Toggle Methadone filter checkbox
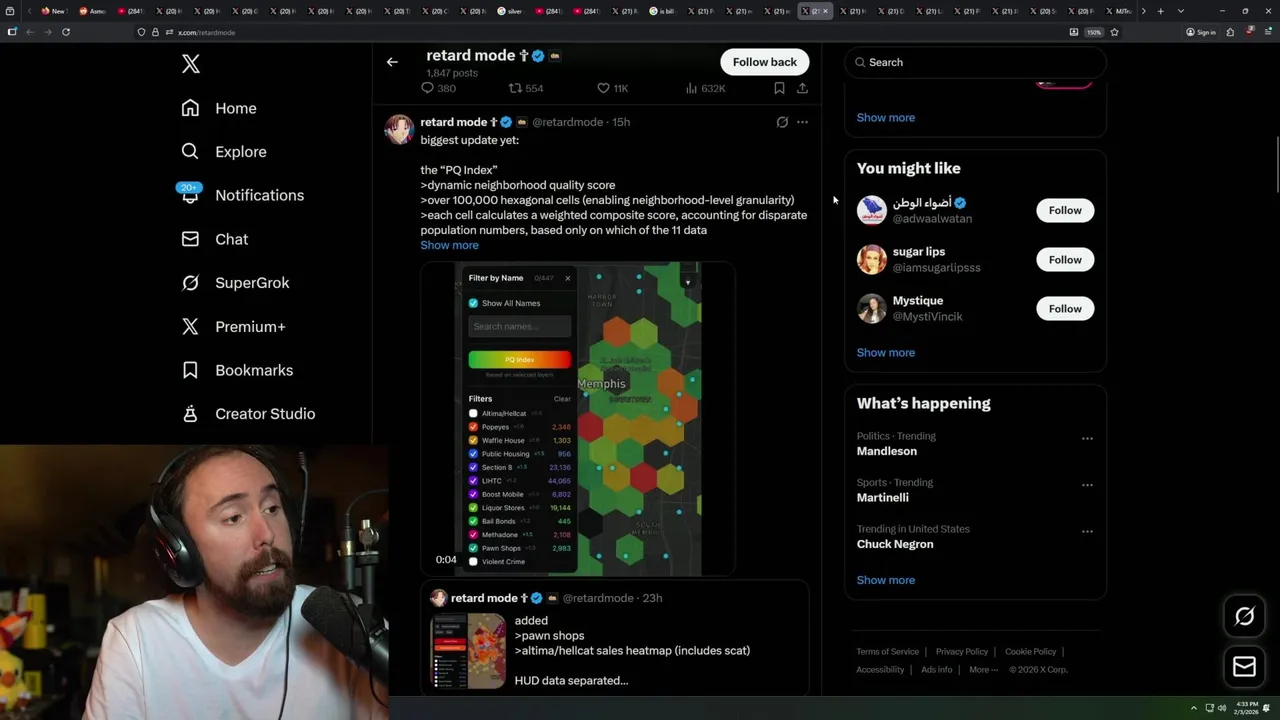Image resolution: width=1280 pixels, height=720 pixels. (x=474, y=535)
